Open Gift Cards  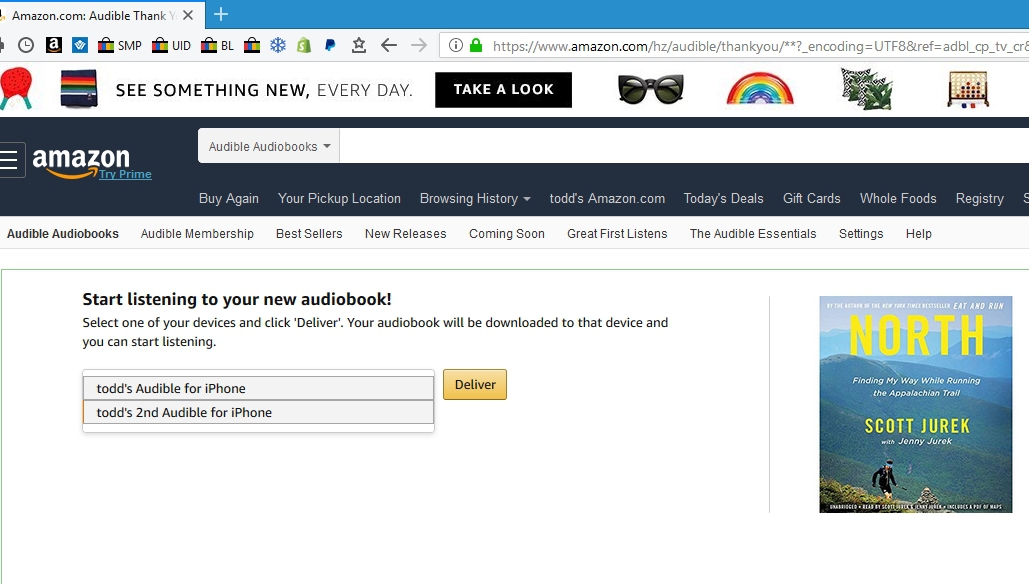coord(812,198)
